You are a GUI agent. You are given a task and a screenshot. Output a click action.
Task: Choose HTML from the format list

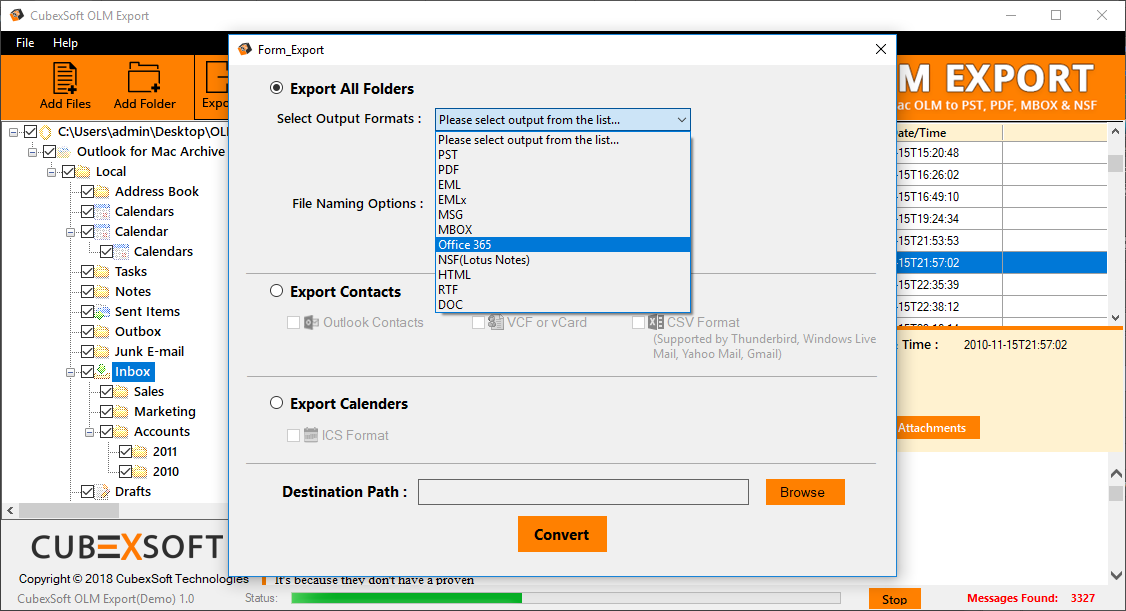click(563, 275)
